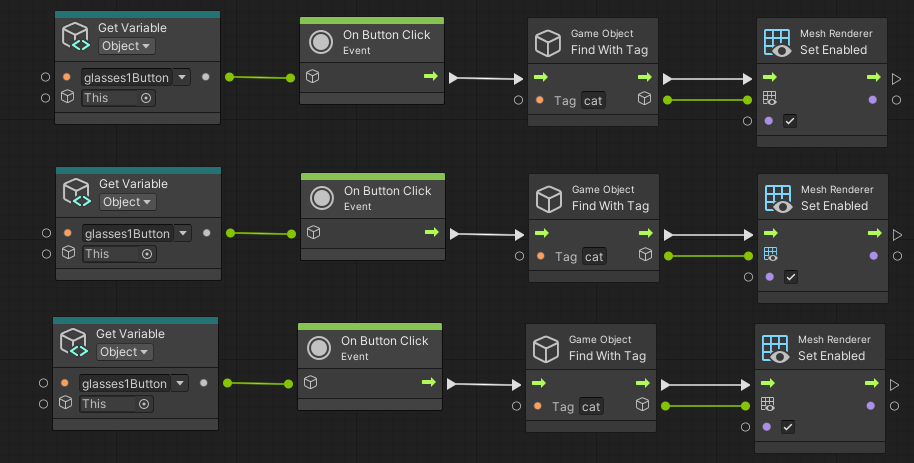The width and height of the screenshot is (914, 463).
Task: Click the middle row On Button Click event icon
Action: click(x=322, y=198)
